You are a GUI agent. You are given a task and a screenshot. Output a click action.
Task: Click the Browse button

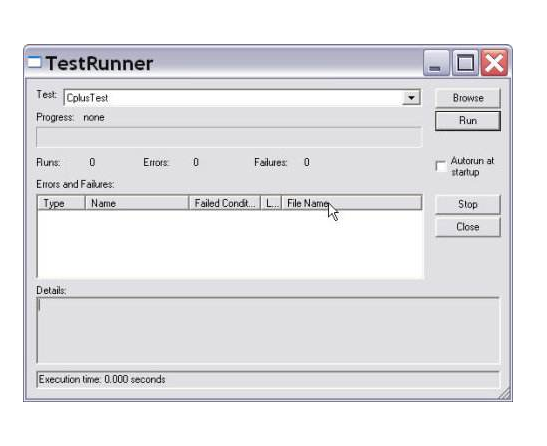pos(468,98)
